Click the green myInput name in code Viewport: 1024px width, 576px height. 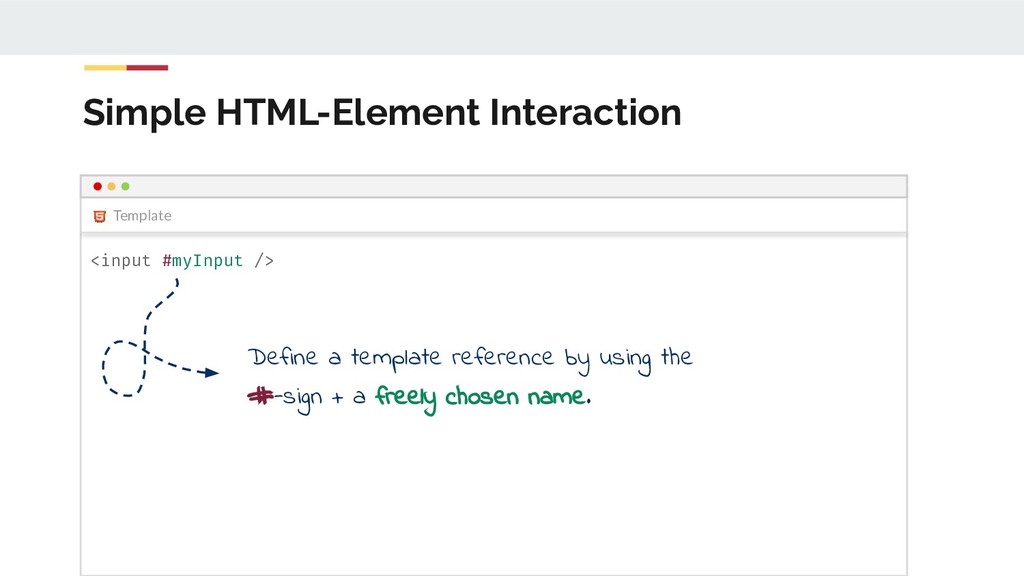pyautogui.click(x=207, y=261)
